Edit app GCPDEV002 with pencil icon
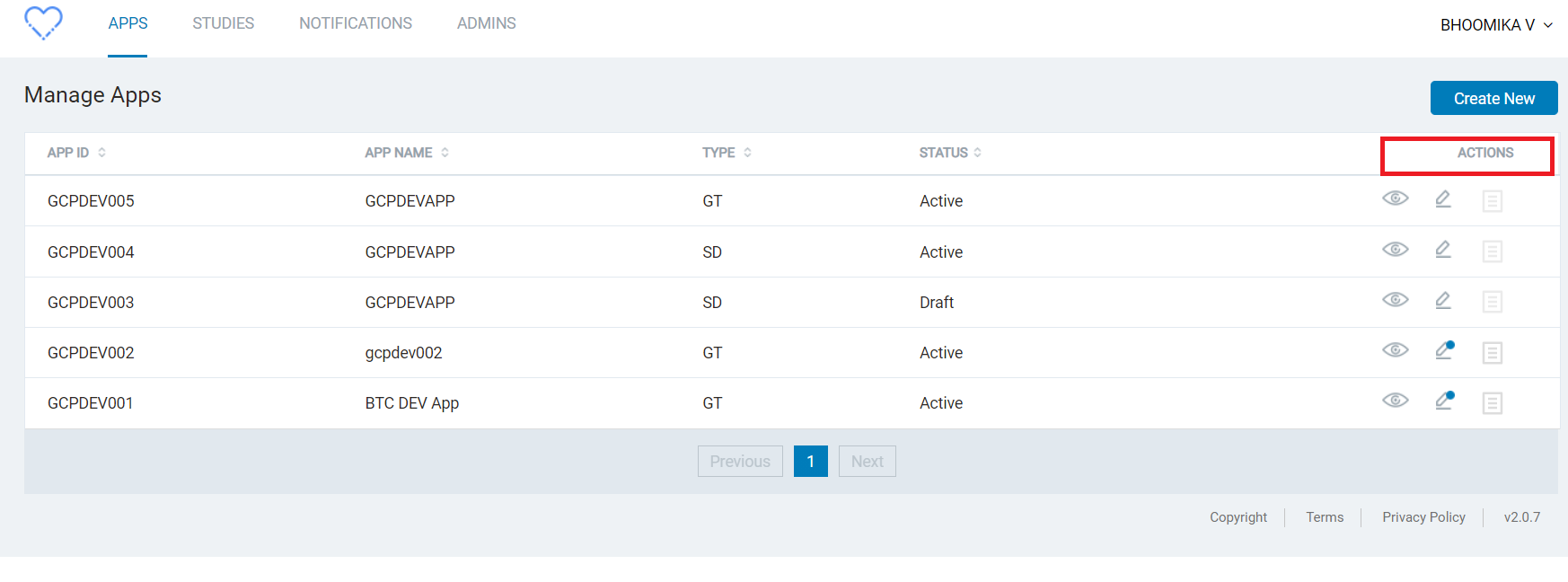The width and height of the screenshot is (1568, 582). pos(1444,350)
